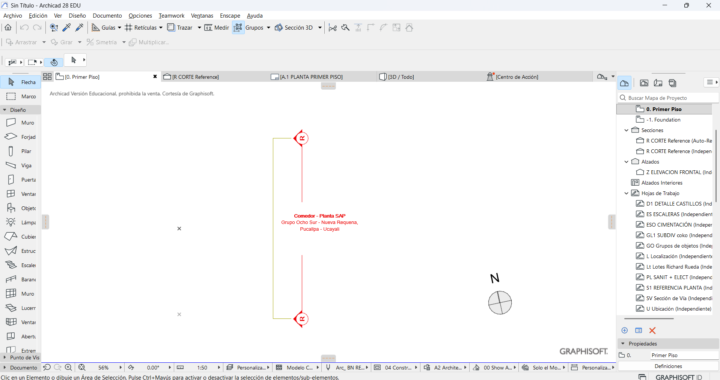Select the Lámpara lamp tool
The image size is (720, 380).
click(x=20, y=222)
